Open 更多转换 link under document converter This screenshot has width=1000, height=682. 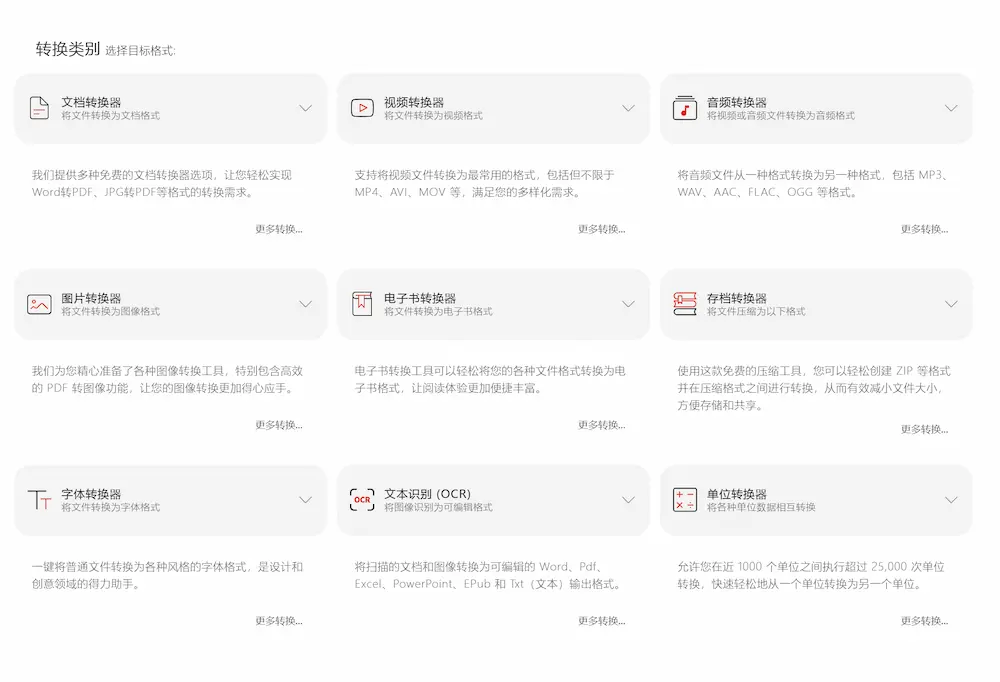pyautogui.click(x=279, y=229)
